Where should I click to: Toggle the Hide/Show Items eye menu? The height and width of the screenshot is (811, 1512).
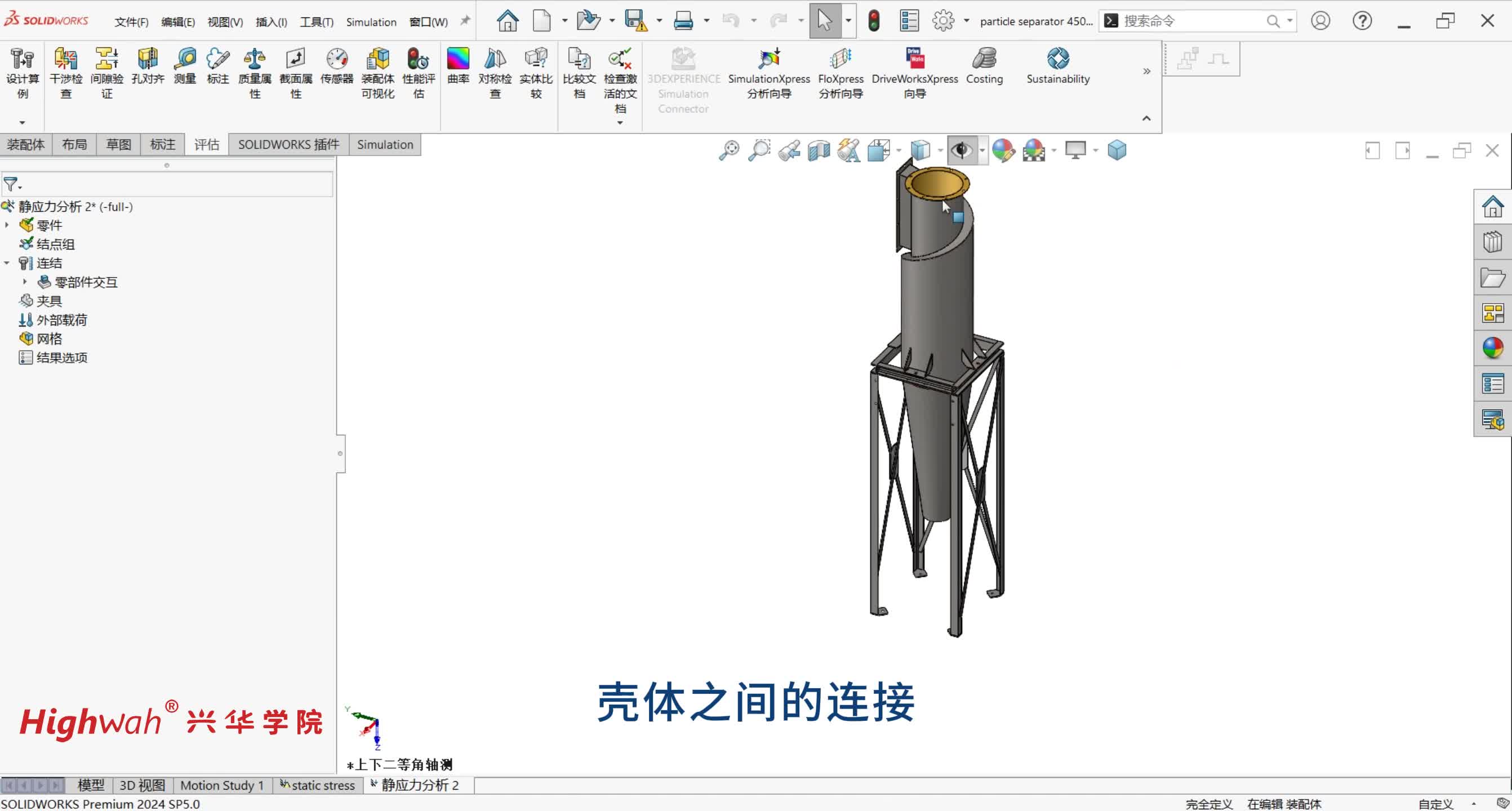[963, 150]
